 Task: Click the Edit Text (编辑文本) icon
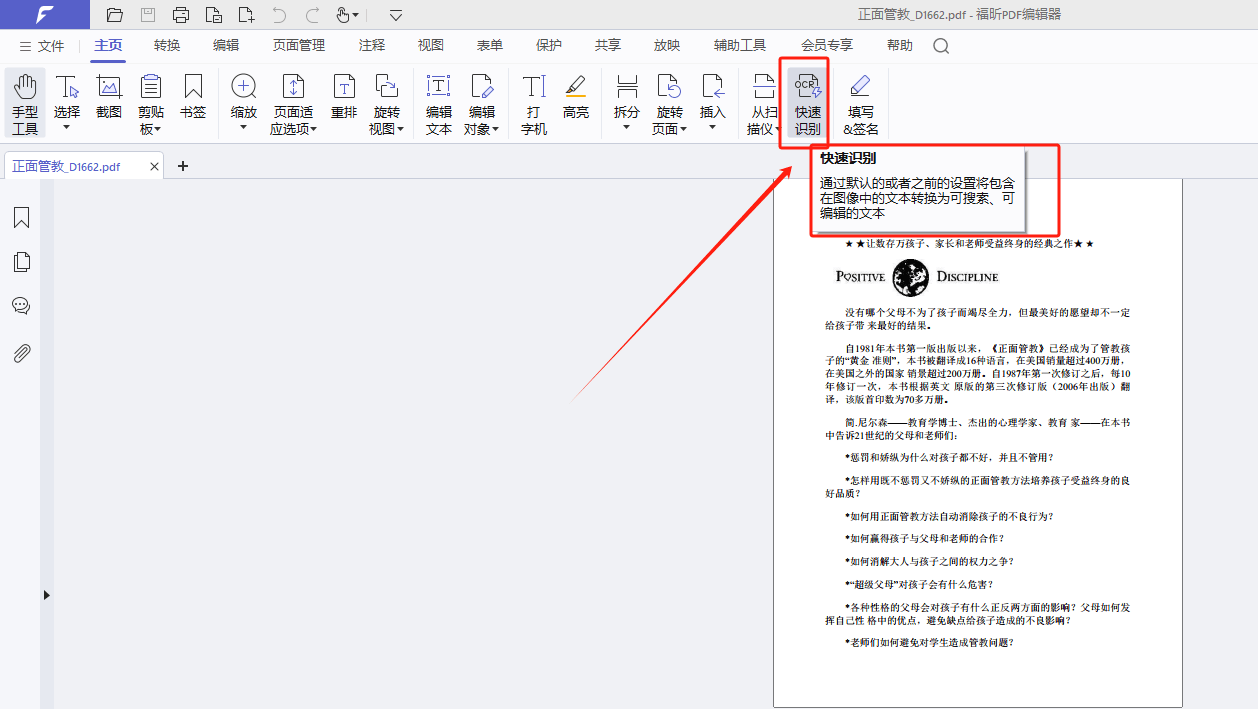click(x=439, y=103)
